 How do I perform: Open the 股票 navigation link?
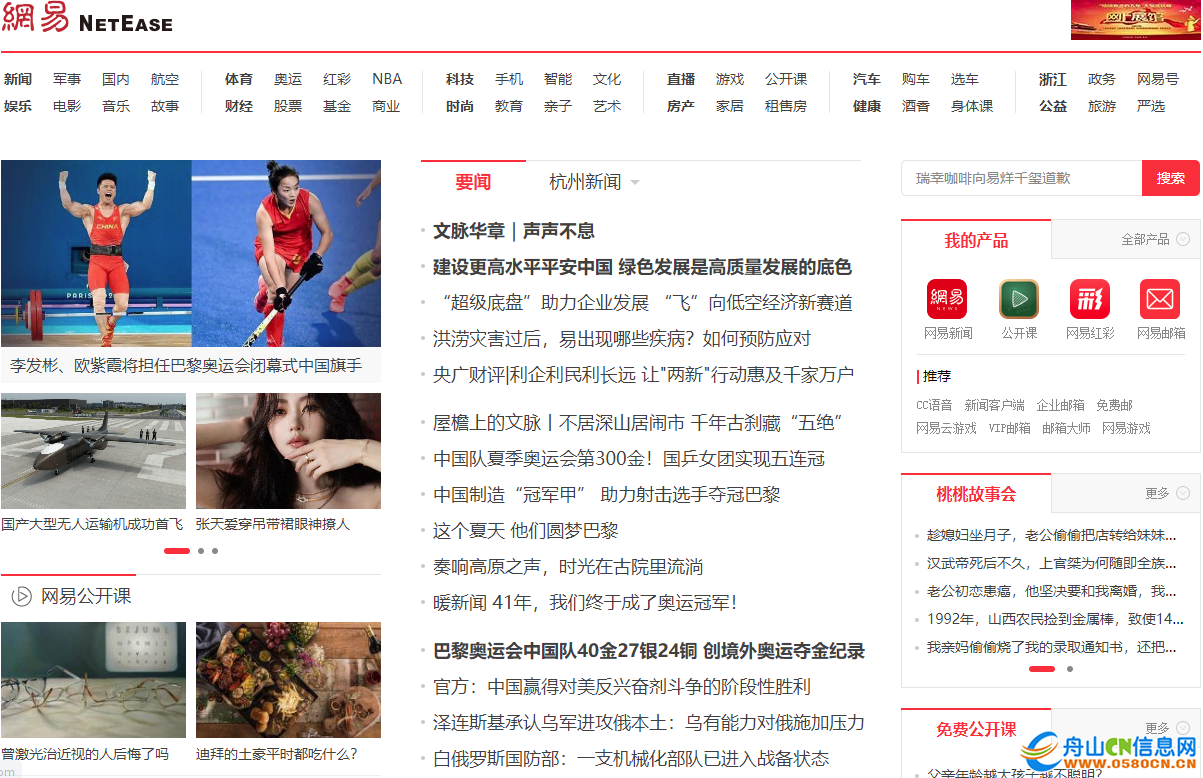coord(288,106)
